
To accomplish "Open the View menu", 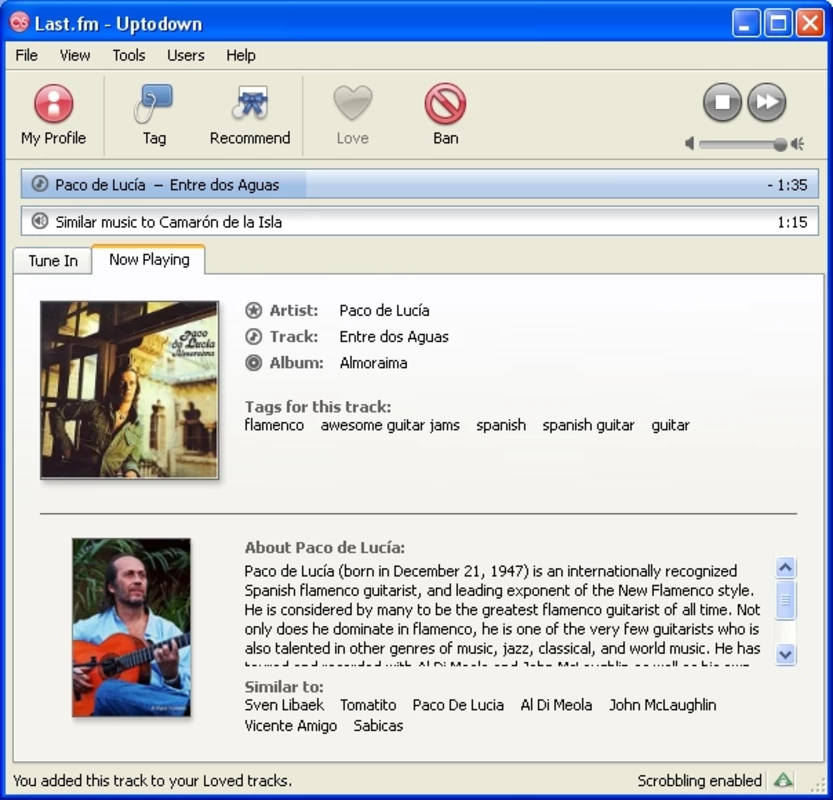I will point(75,55).
